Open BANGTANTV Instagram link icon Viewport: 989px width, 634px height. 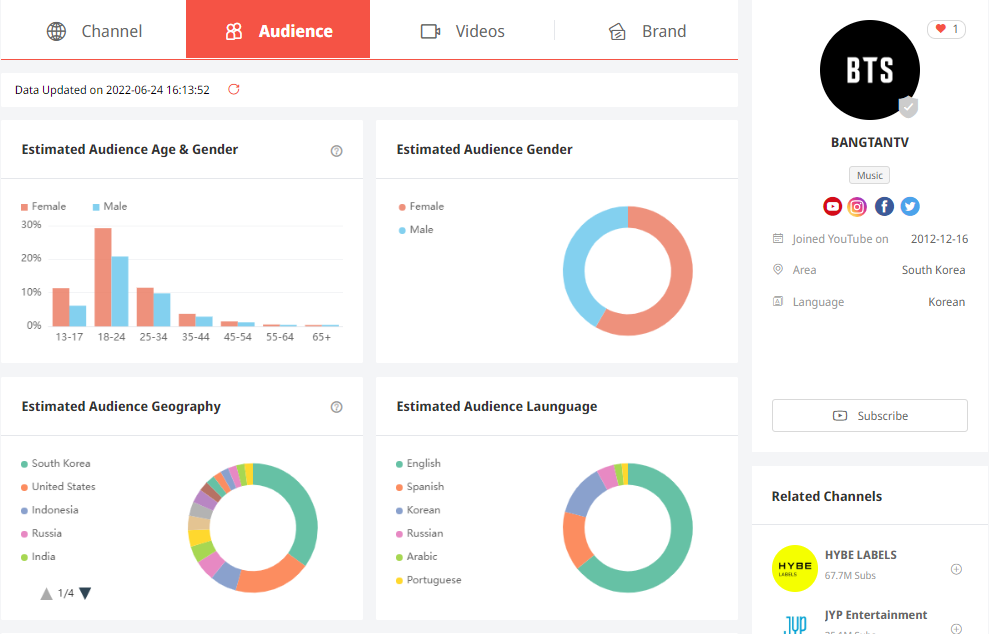pyautogui.click(x=857, y=206)
